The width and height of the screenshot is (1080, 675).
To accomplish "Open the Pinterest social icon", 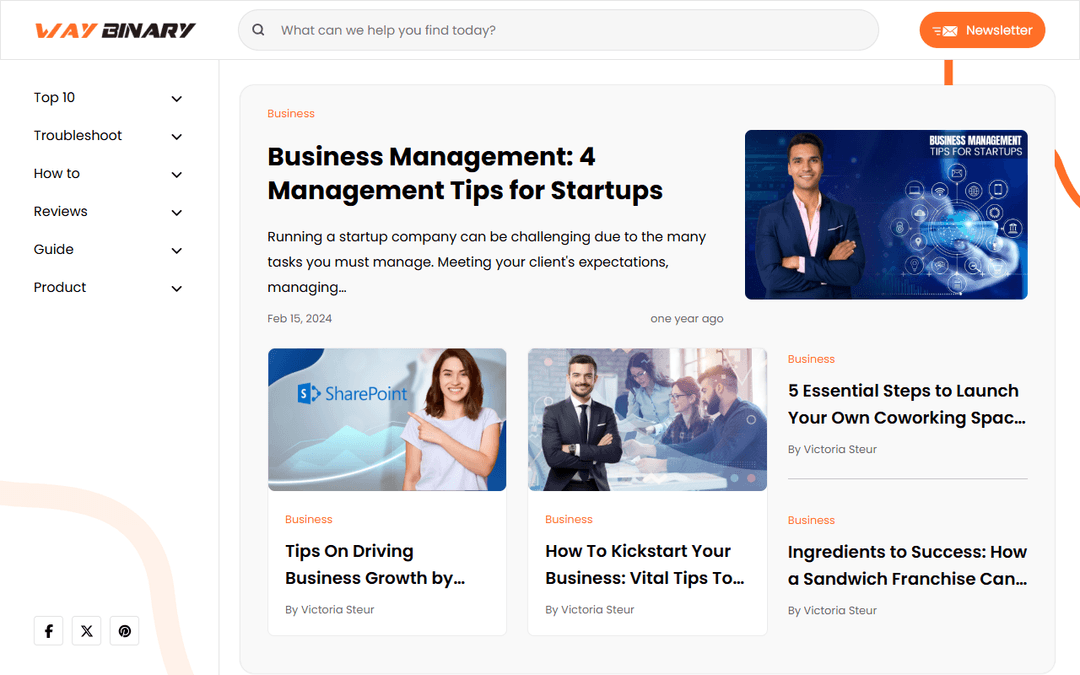I will click(125, 631).
